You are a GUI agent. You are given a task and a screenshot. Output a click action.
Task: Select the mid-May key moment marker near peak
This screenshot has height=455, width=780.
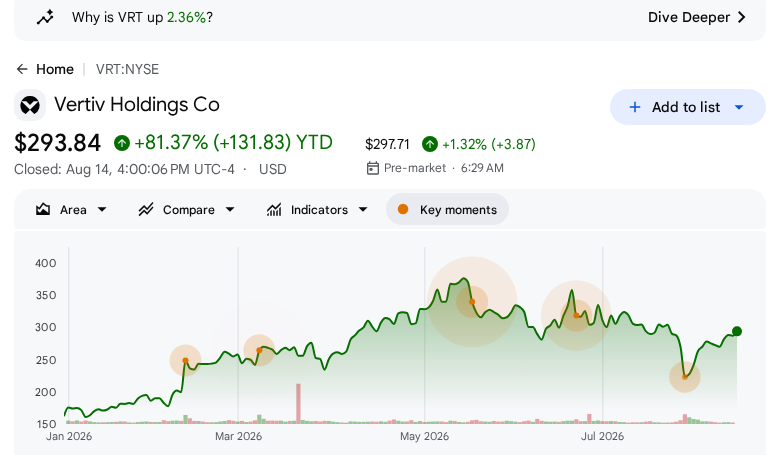(x=472, y=302)
